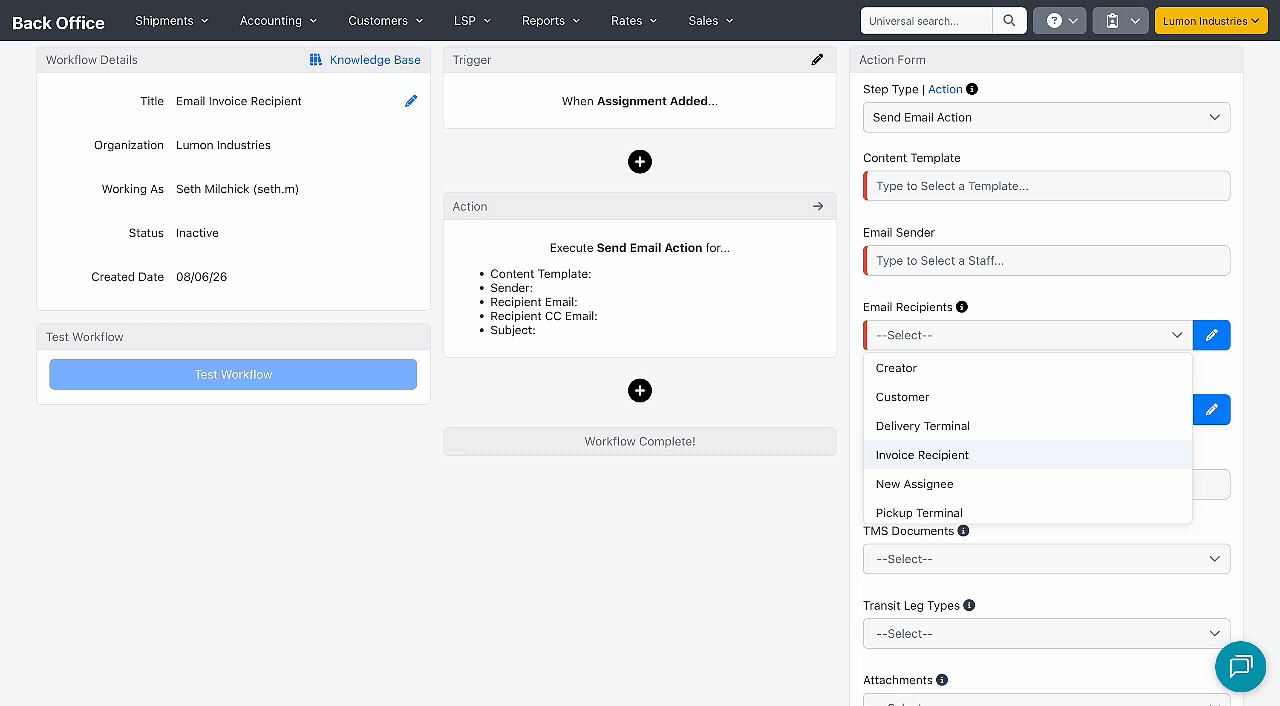
Task: Open the Transit Leg Types select dropdown
Action: click(1047, 633)
